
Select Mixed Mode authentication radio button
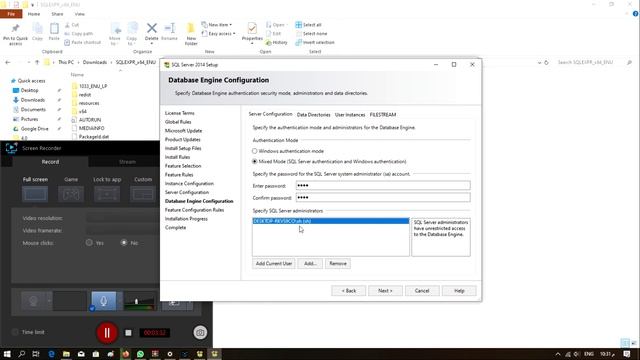tap(255, 162)
